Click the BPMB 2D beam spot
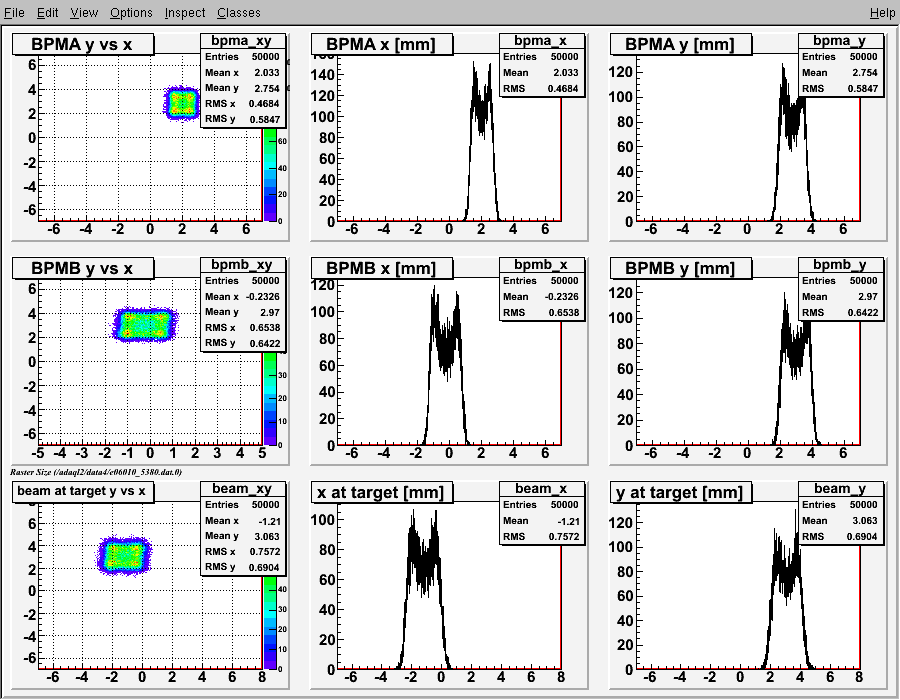The width and height of the screenshot is (900, 700). (144, 325)
